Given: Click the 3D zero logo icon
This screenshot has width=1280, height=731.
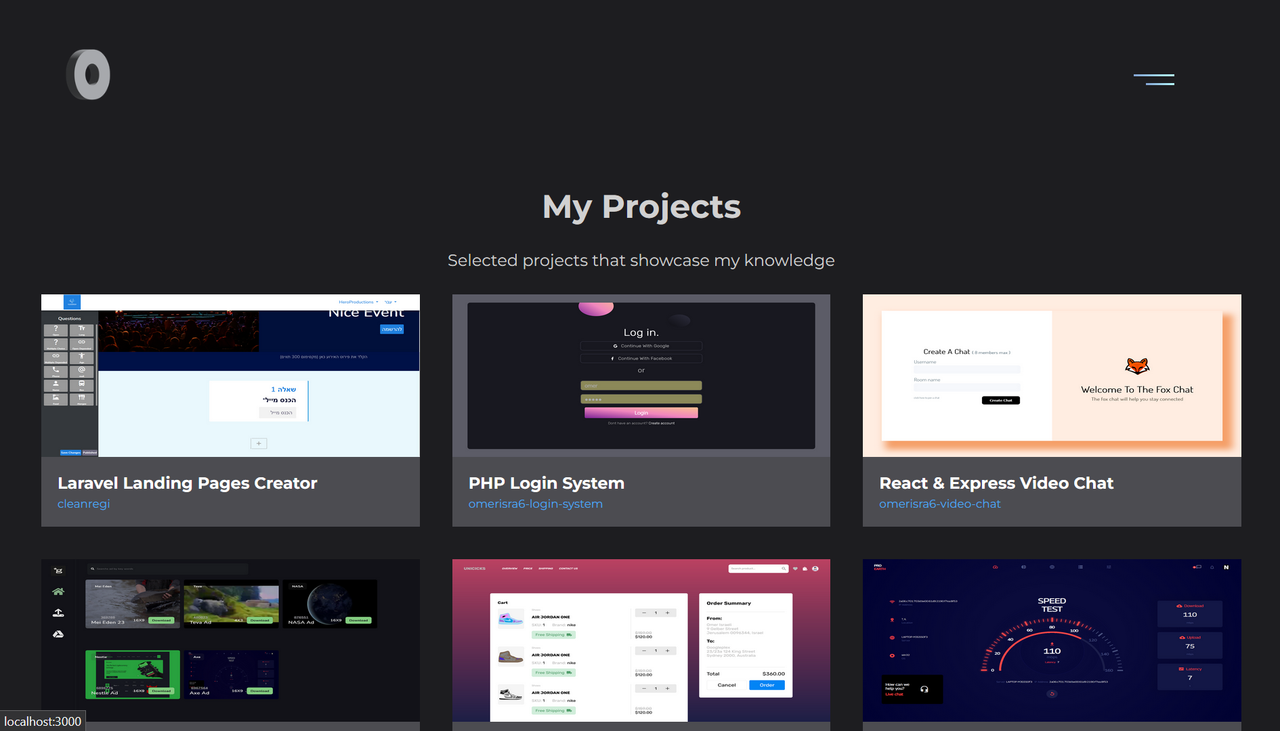Looking at the screenshot, I should pos(88,75).
